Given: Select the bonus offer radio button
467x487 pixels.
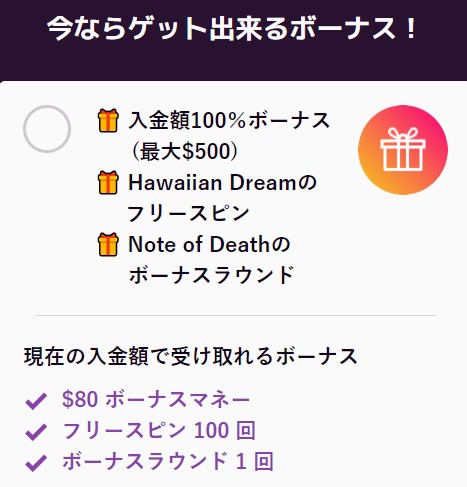Looking at the screenshot, I should tap(47, 129).
